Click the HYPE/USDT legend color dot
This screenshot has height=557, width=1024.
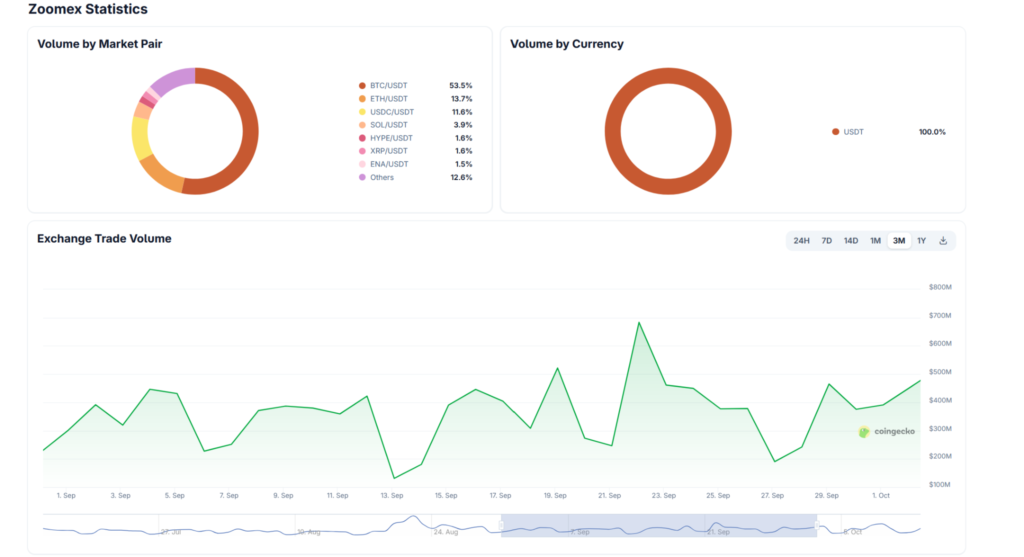[362, 138]
